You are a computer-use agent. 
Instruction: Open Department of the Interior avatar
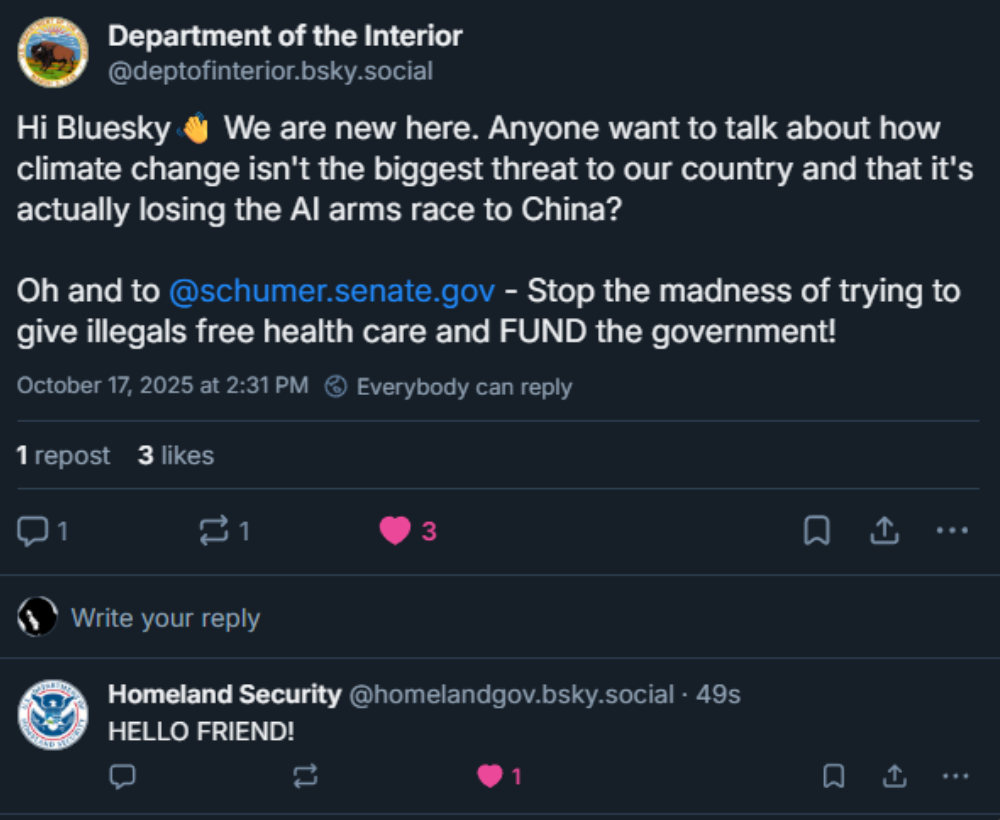coord(53,52)
